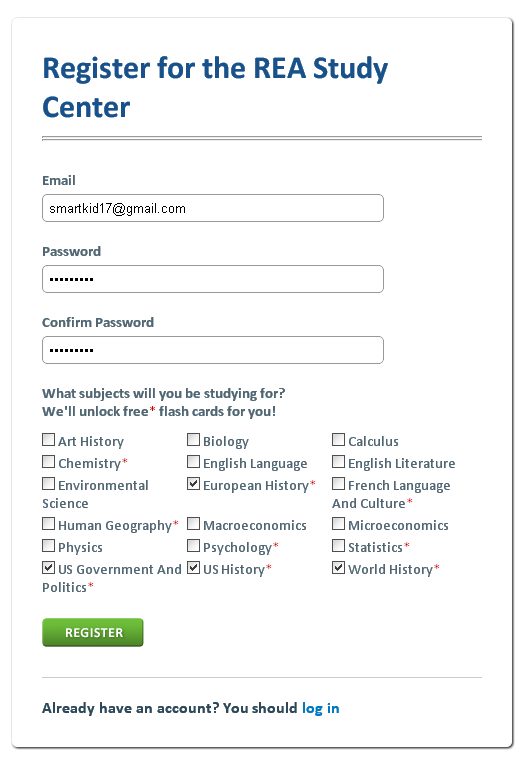The height and width of the screenshot is (758, 523).
Task: Check the Chemistry checkbox
Action: (48, 462)
